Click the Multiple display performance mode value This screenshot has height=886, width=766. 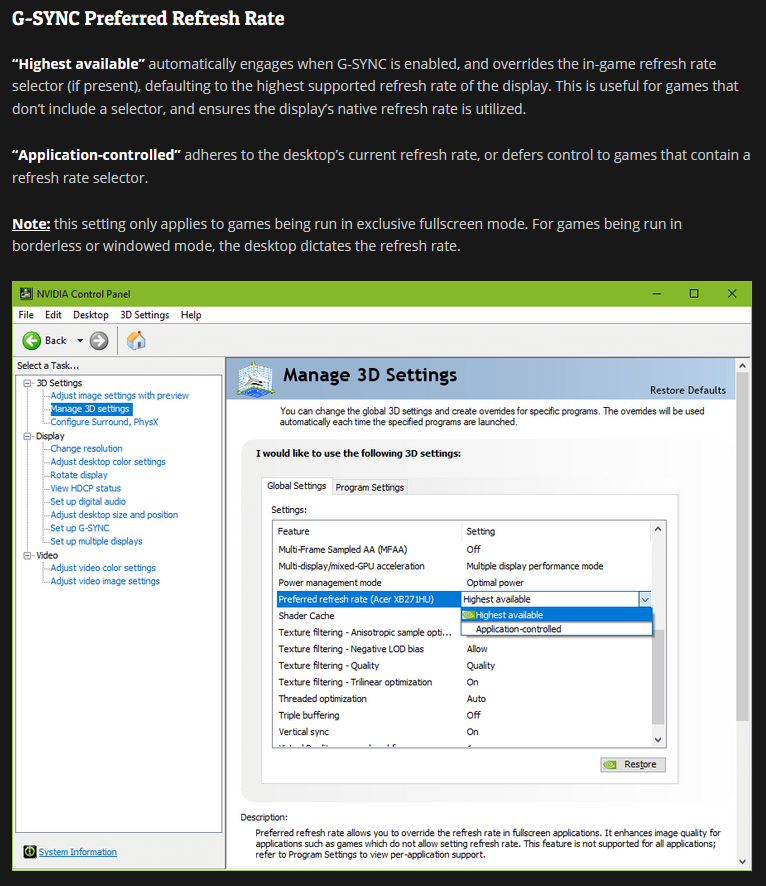534,566
